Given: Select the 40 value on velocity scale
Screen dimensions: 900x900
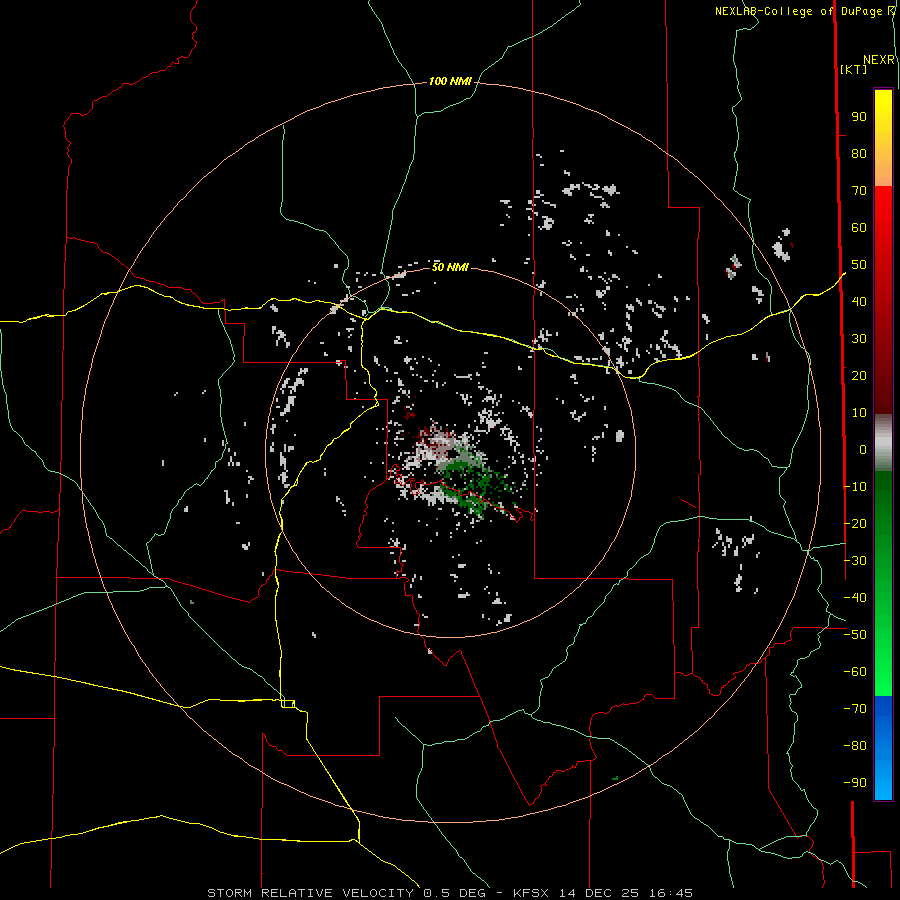Looking at the screenshot, I should point(859,302).
